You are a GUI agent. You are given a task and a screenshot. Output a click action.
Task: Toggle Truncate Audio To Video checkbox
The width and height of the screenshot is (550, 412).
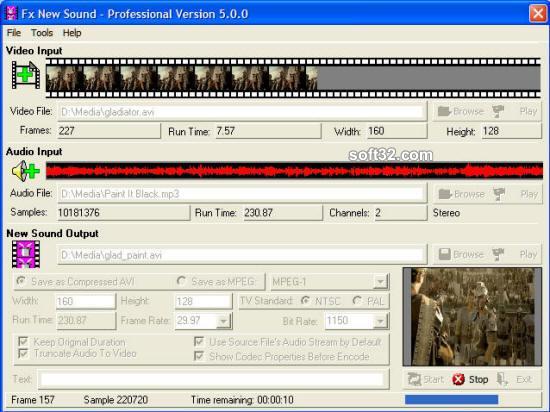(23, 353)
